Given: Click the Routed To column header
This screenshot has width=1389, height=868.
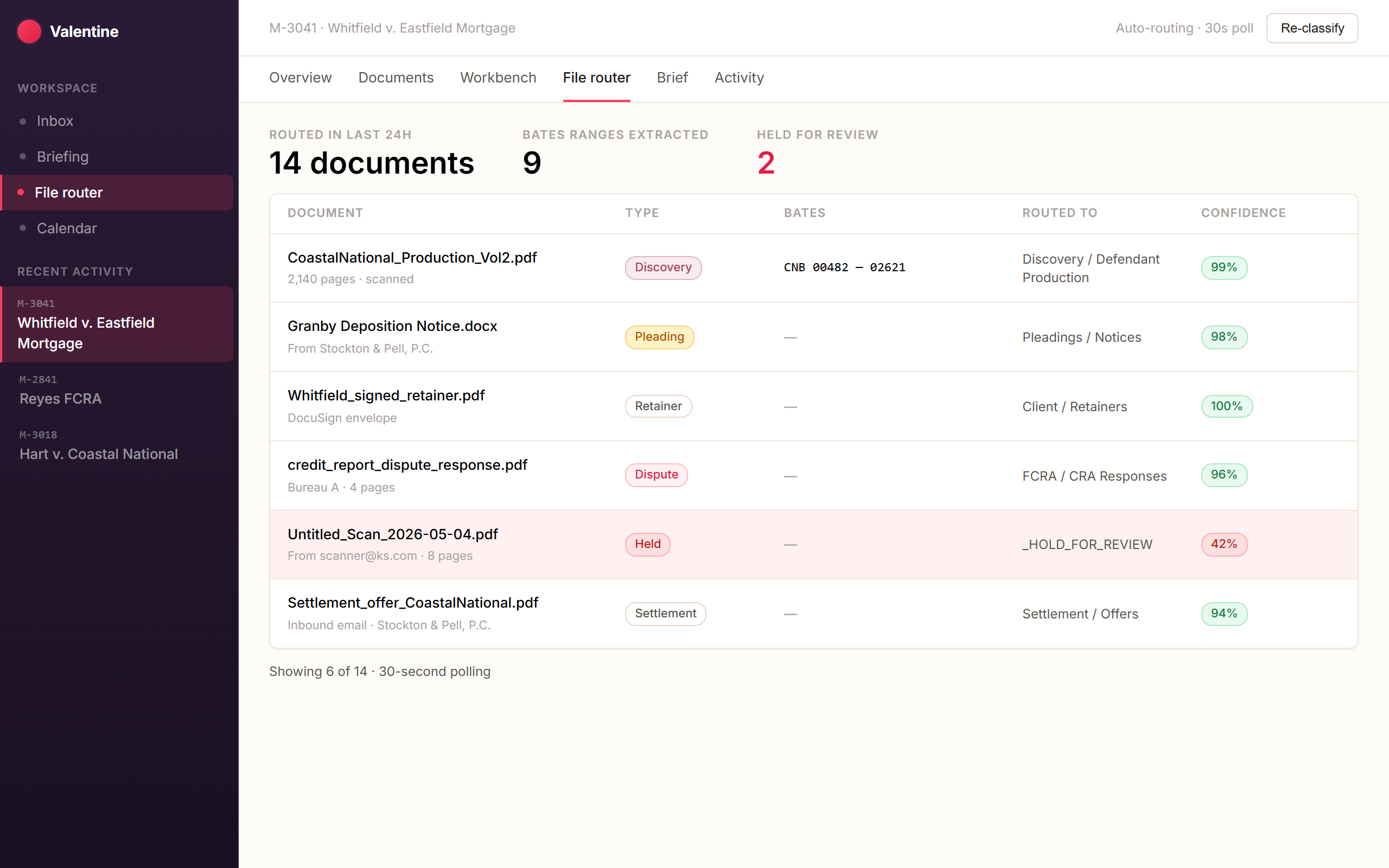Looking at the screenshot, I should (1060, 213).
